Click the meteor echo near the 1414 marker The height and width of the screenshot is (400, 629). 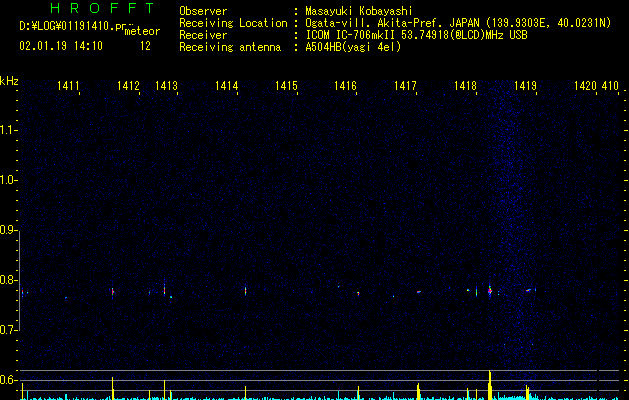point(246,291)
